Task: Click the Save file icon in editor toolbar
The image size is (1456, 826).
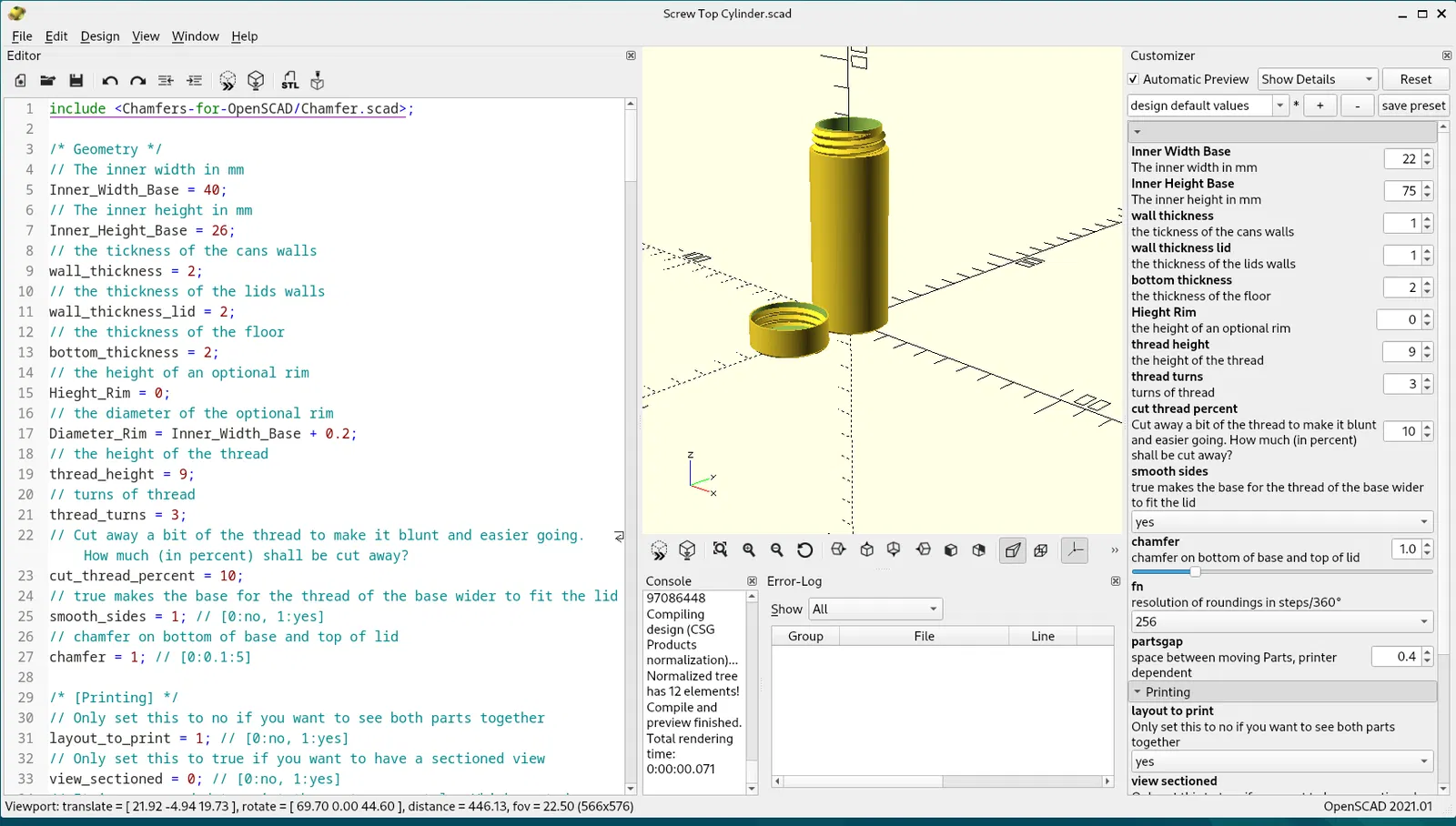Action: 76,81
